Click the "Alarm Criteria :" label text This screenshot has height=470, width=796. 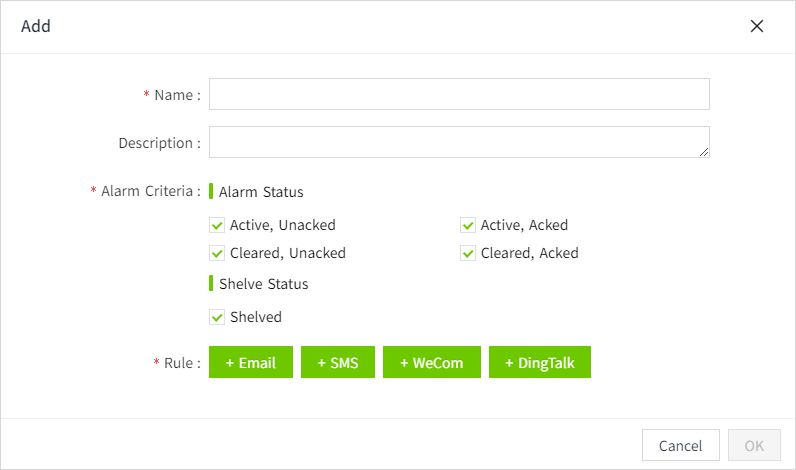pyautogui.click(x=150, y=191)
